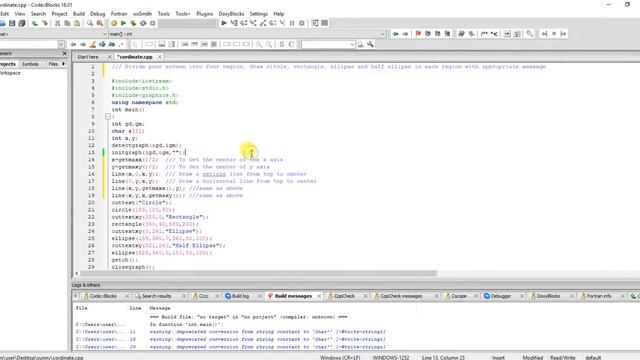Collapse the code fold at line 8
This screenshot has width=640, height=360.
(108, 117)
